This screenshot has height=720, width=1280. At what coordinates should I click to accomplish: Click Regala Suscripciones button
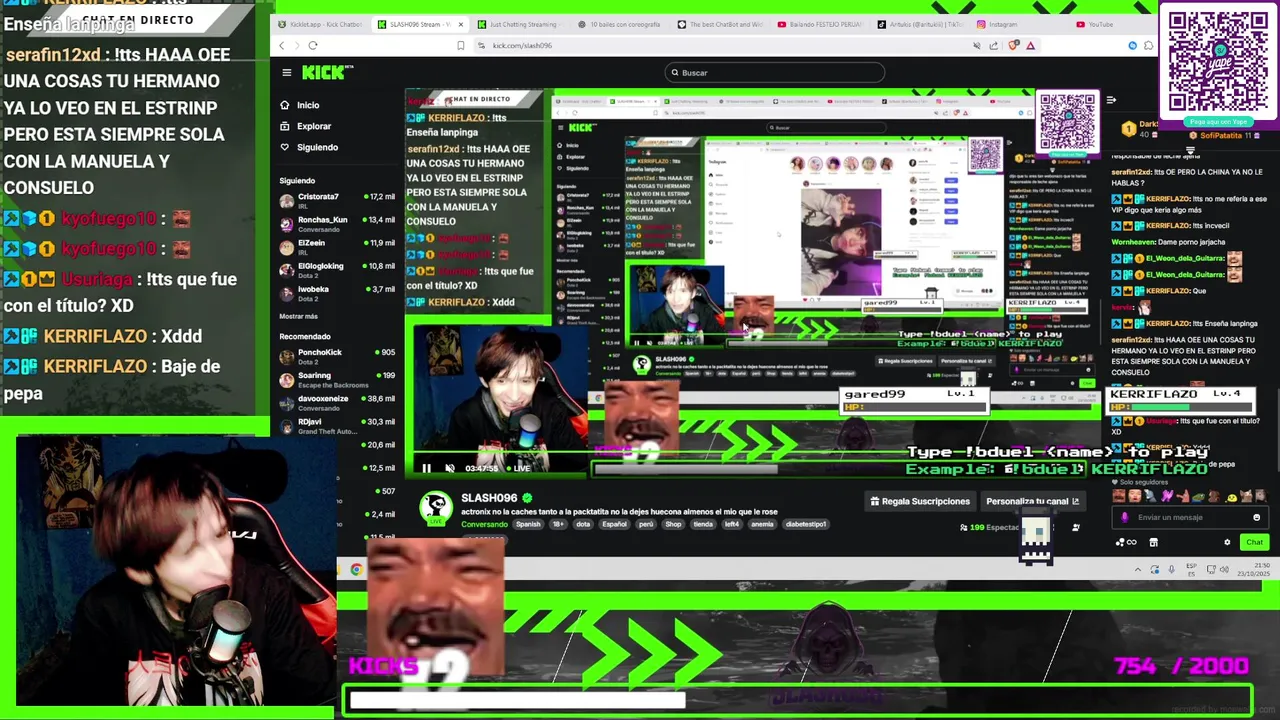click(920, 501)
